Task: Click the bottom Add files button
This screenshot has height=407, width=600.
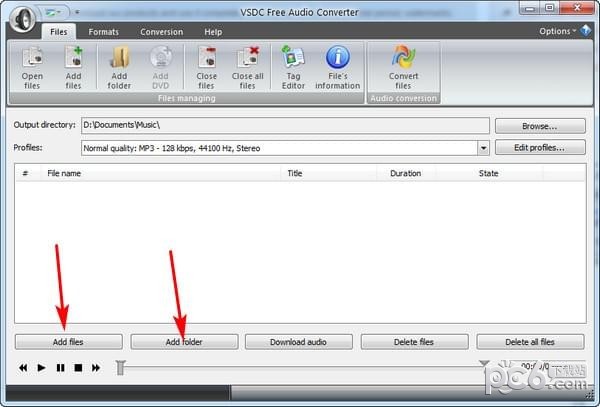Action: pos(69,342)
